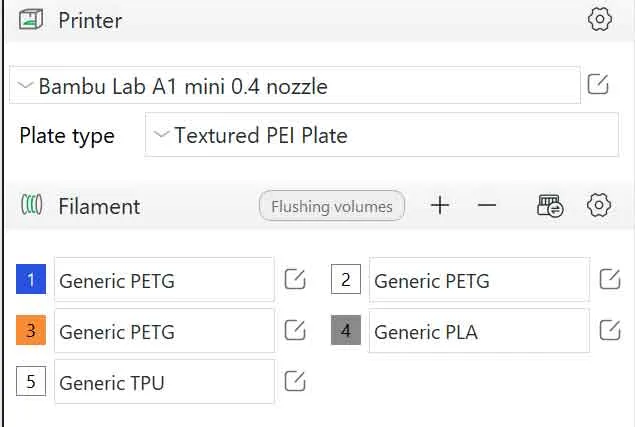The image size is (635, 427).
Task: Edit filament 5 Generic TPU preset
Action: coord(295,381)
